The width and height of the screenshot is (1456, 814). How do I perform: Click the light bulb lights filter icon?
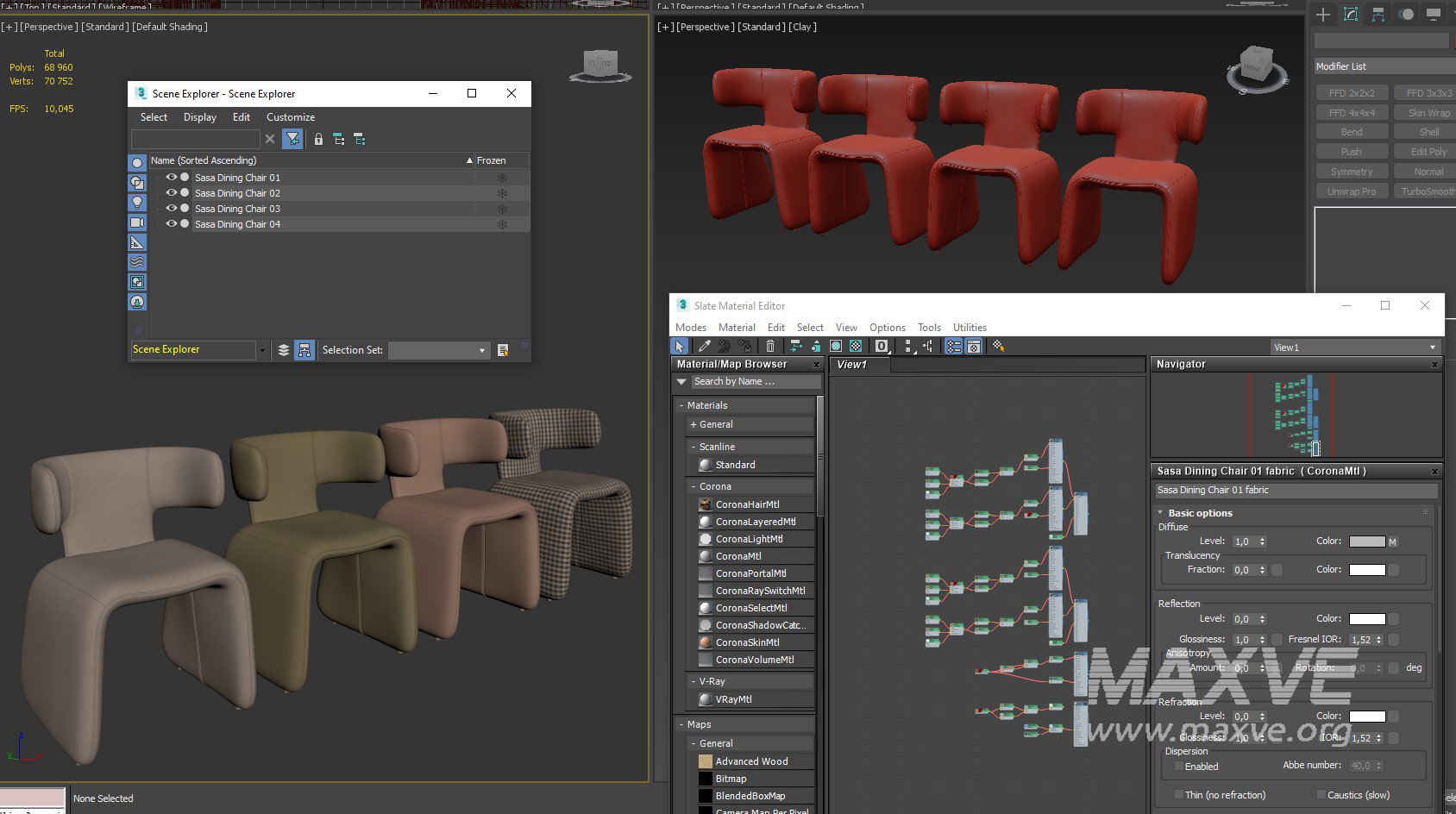pos(137,203)
